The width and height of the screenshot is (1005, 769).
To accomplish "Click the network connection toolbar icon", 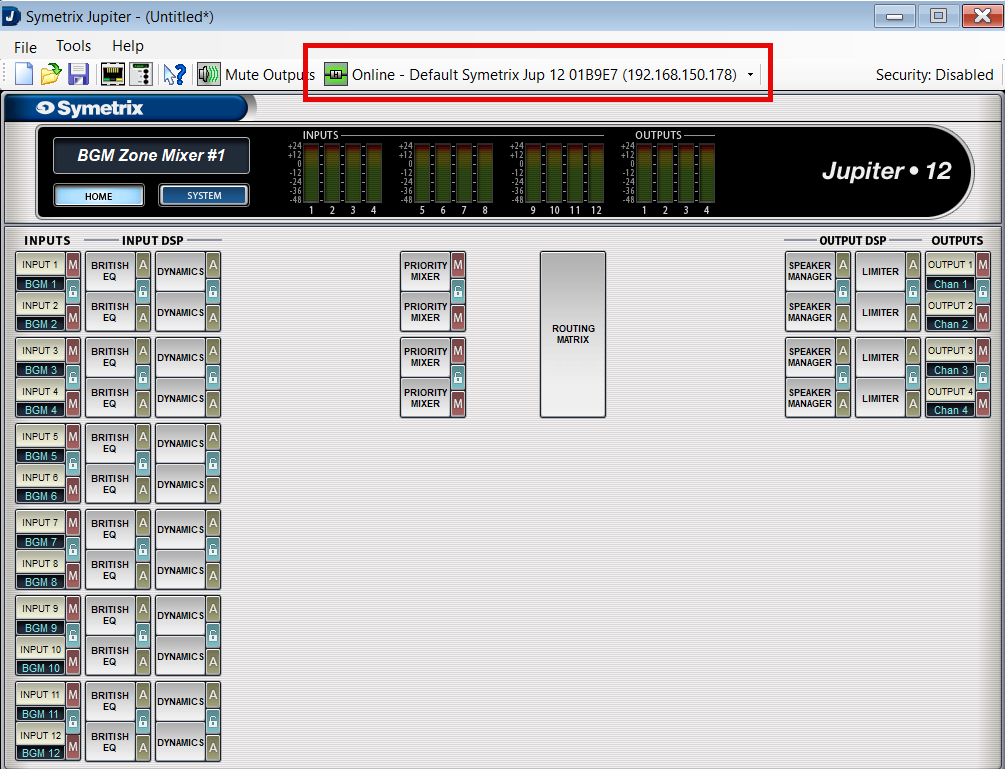I will click(x=113, y=74).
